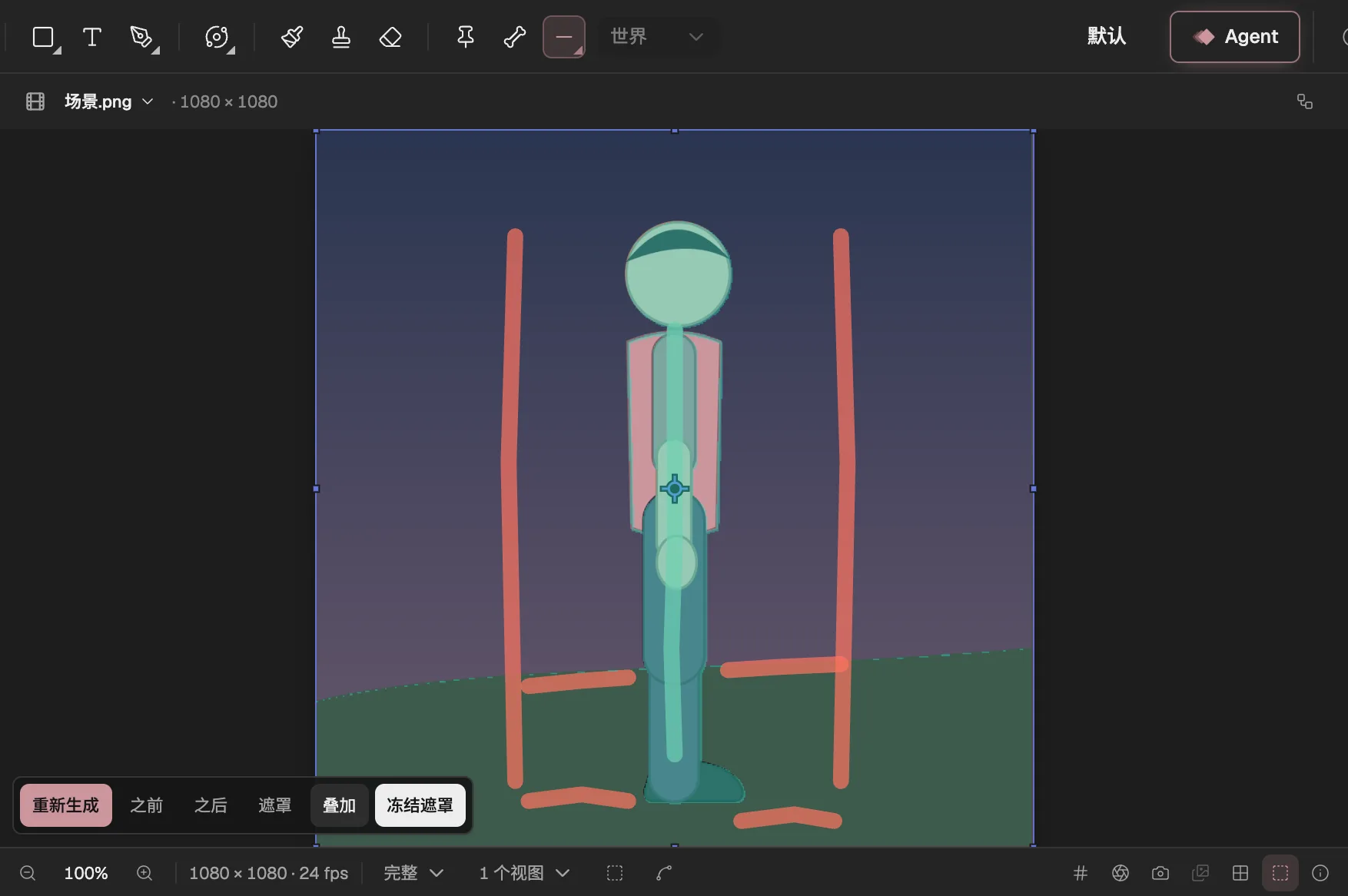Switch to the 之后 view tab

coord(211,805)
